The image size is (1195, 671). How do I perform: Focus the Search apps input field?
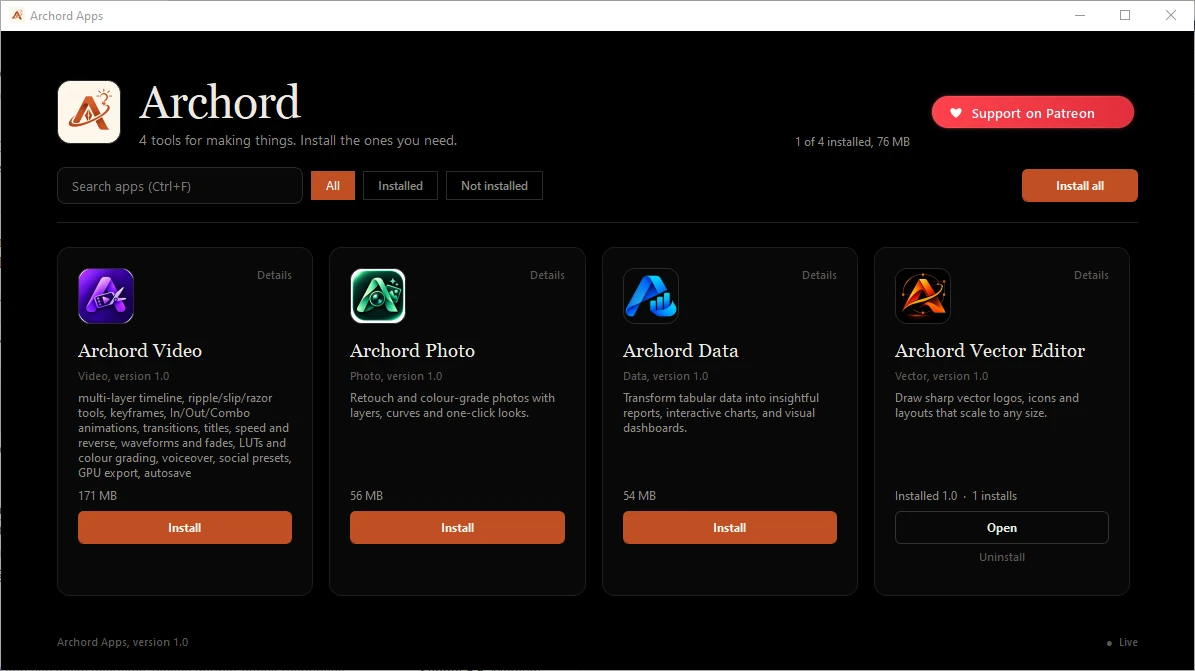coord(180,186)
